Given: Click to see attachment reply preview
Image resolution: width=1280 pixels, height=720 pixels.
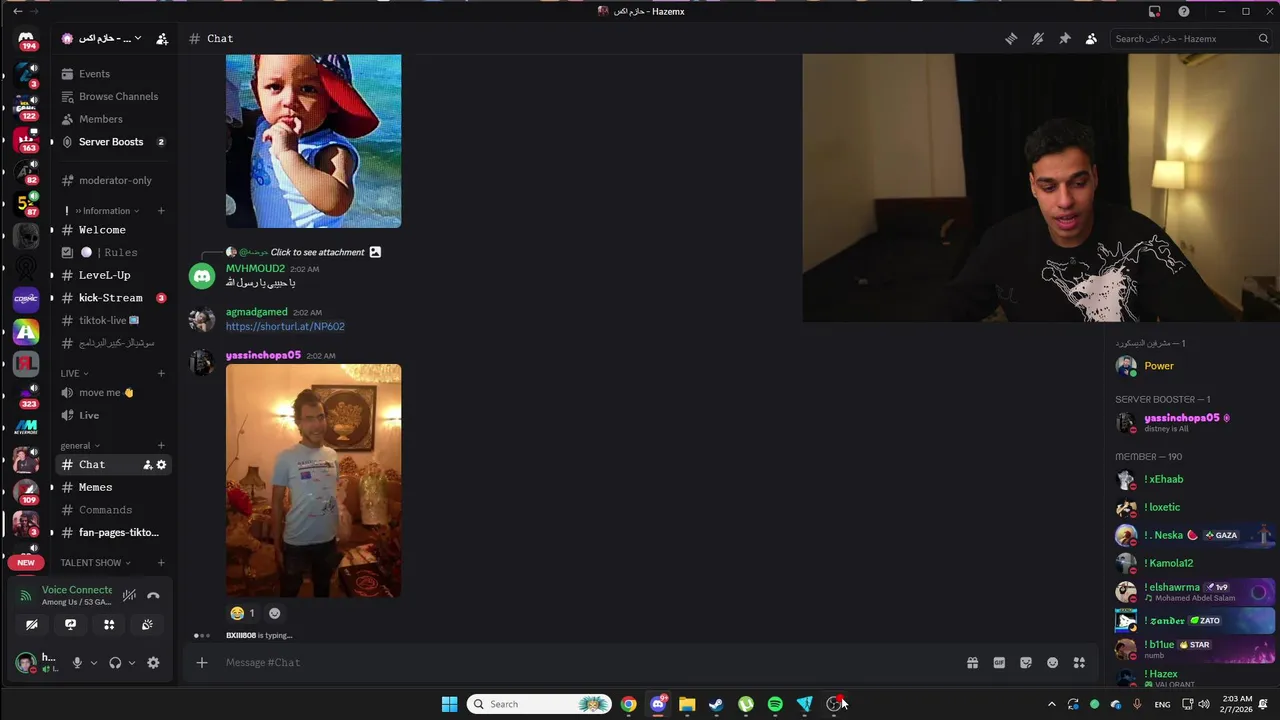Looking at the screenshot, I should pyautogui.click(x=317, y=253).
